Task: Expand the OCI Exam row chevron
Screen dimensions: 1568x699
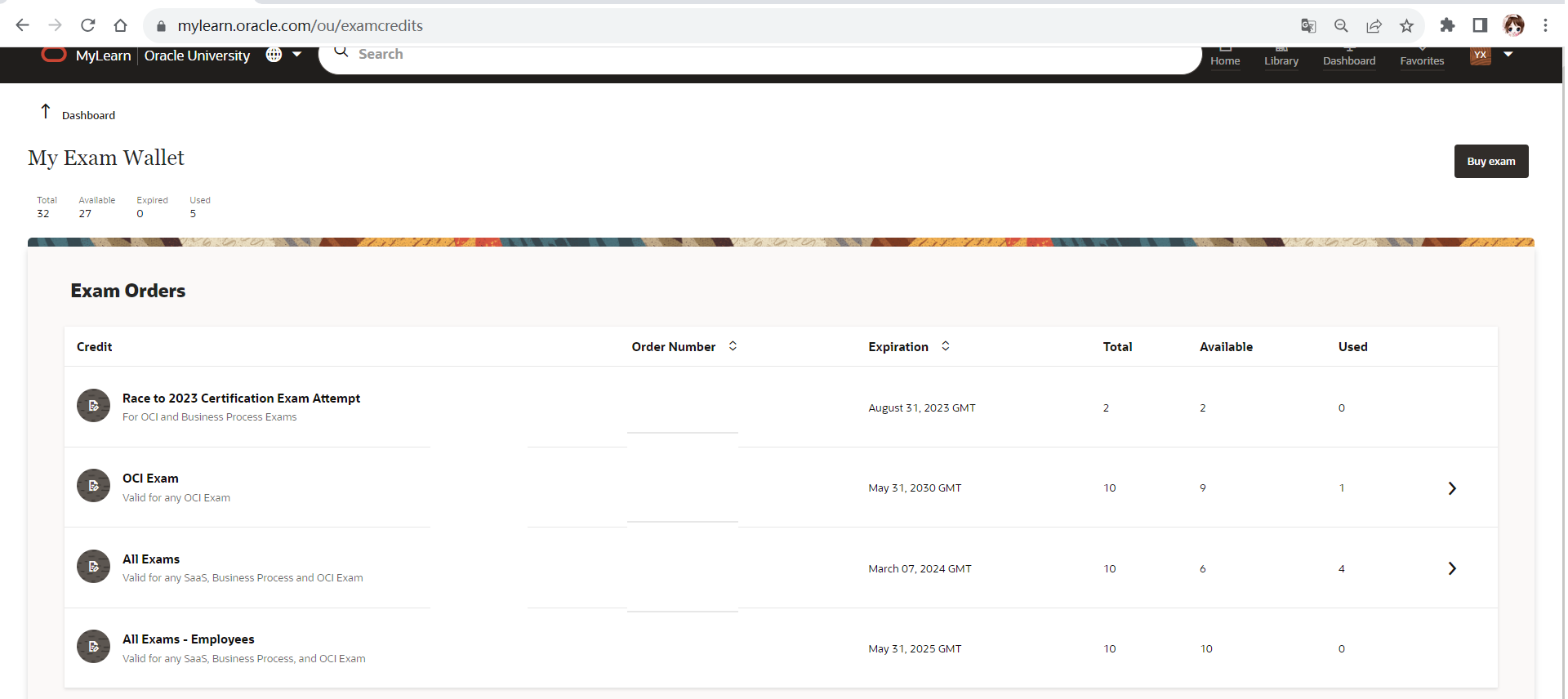Action: (x=1452, y=488)
